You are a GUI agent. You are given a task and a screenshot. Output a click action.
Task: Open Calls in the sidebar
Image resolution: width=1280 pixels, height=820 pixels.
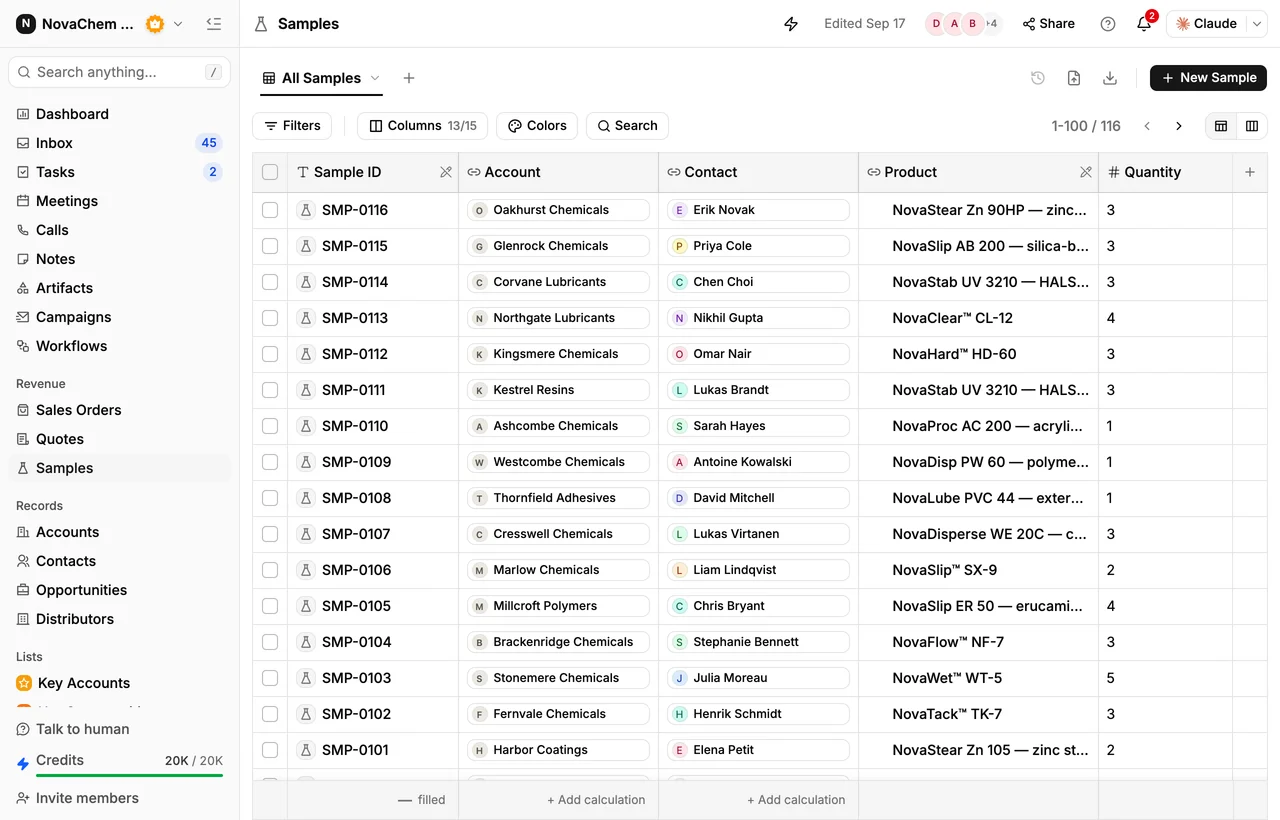[x=120, y=230]
